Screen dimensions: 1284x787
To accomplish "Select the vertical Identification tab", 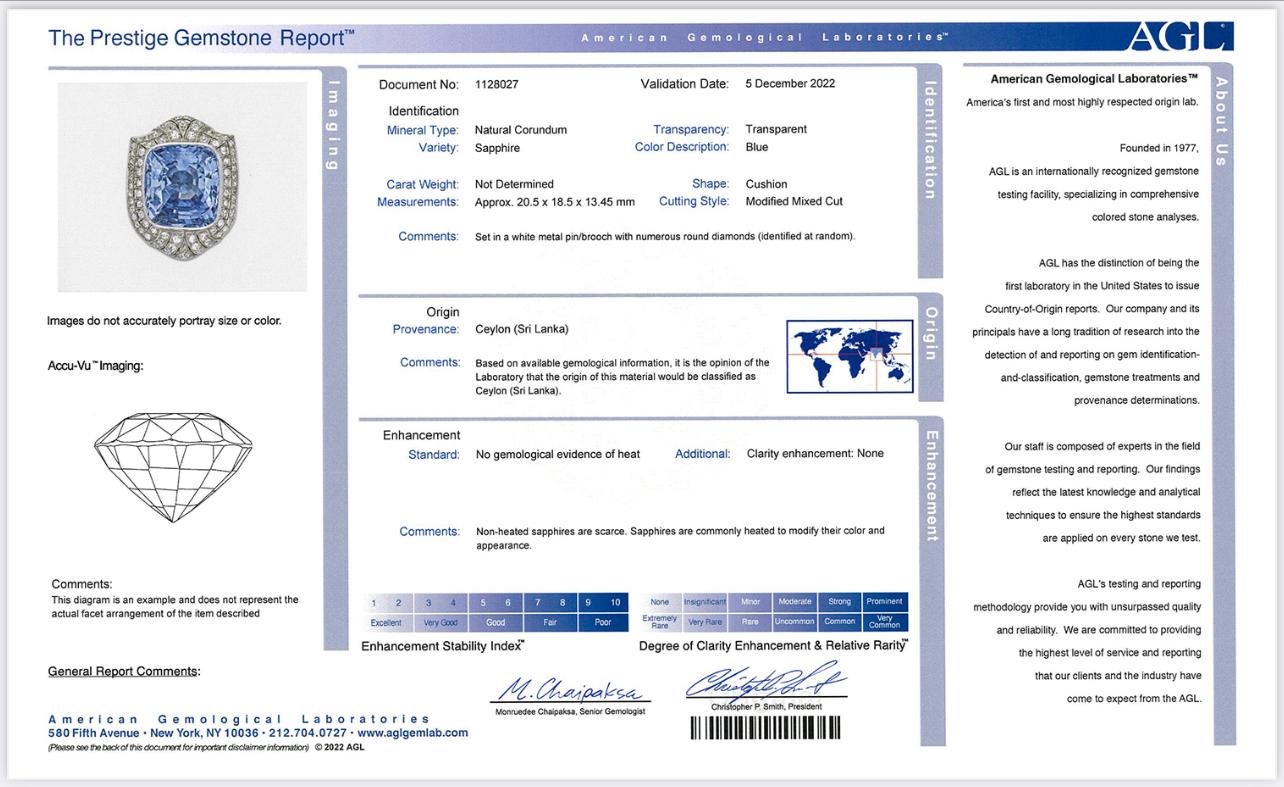I will coord(930,139).
